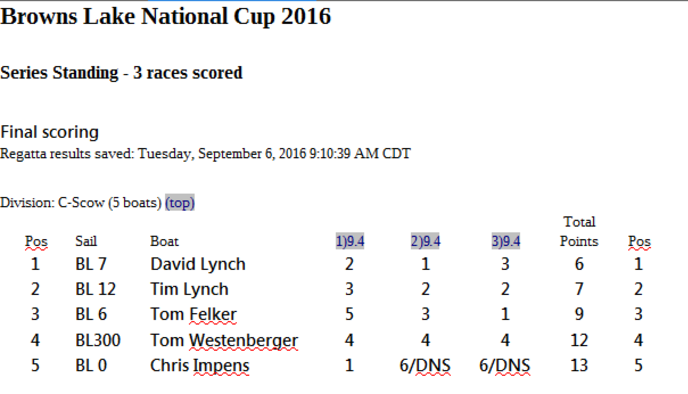This screenshot has height=394, width=688.
Task: Click sail number BL300
Action: click(98, 340)
